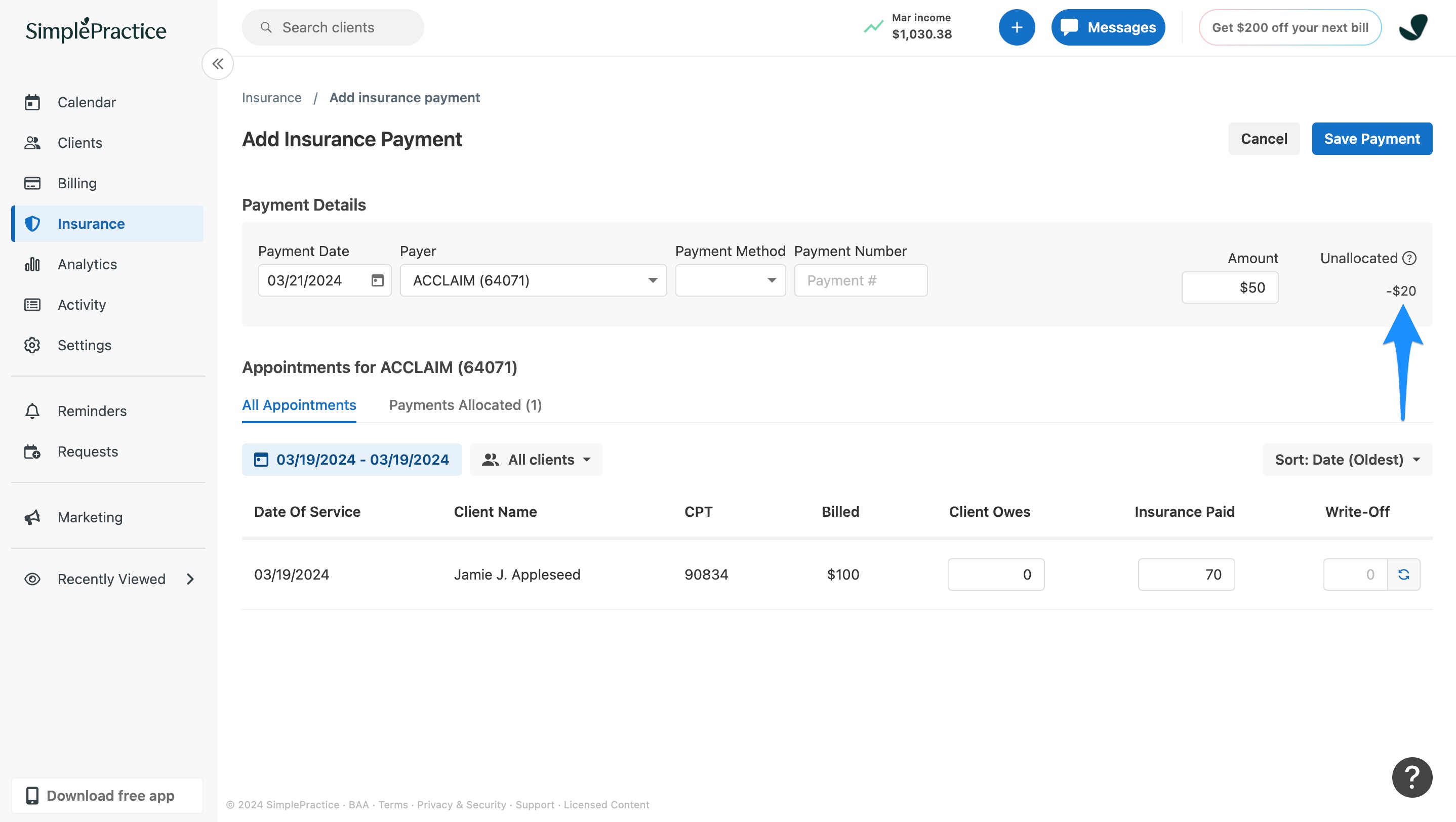Viewport: 1456px width, 822px height.
Task: Collapse the sidebar with double-chevron button
Action: tap(218, 64)
